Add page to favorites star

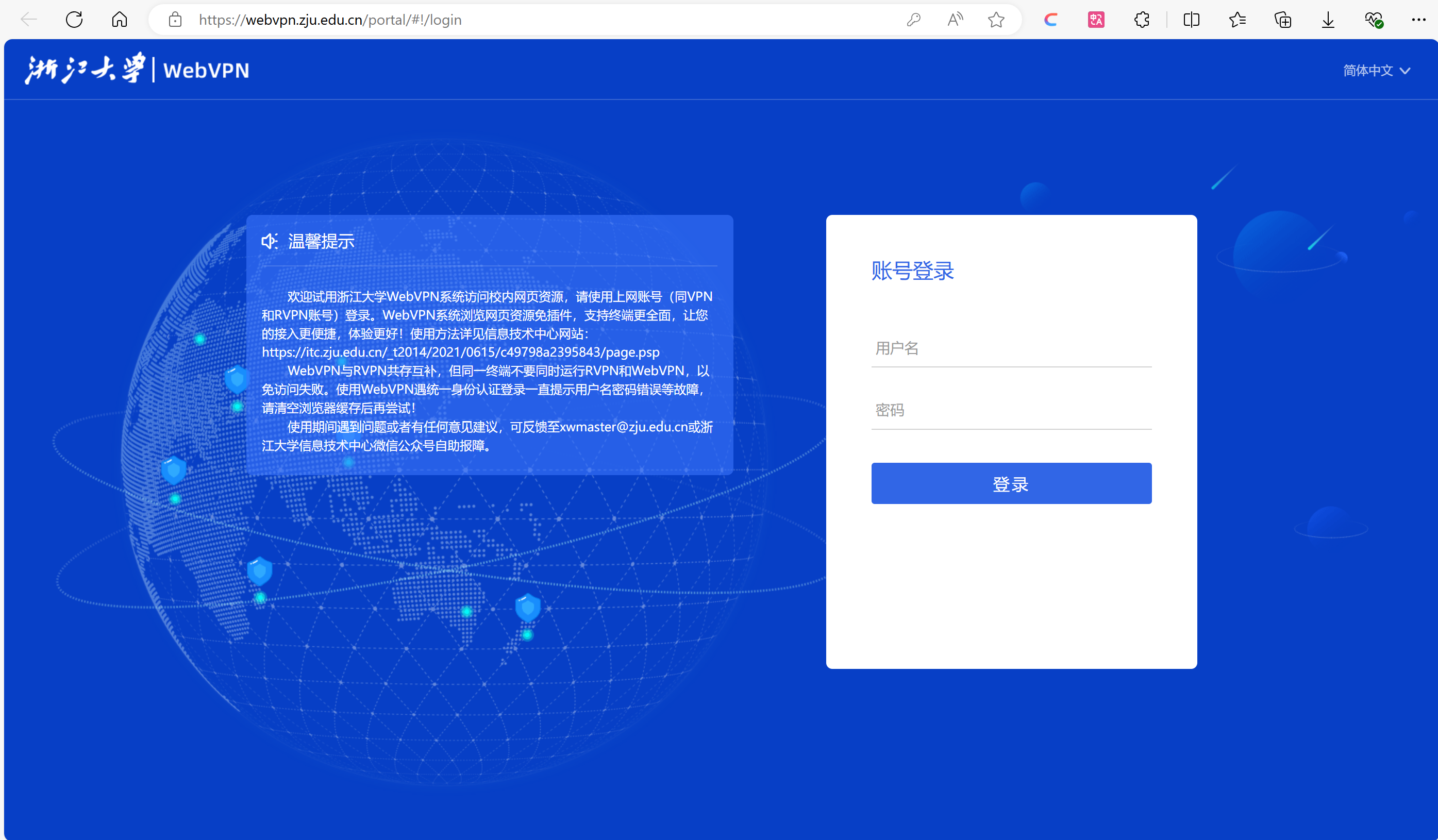pyautogui.click(x=996, y=20)
